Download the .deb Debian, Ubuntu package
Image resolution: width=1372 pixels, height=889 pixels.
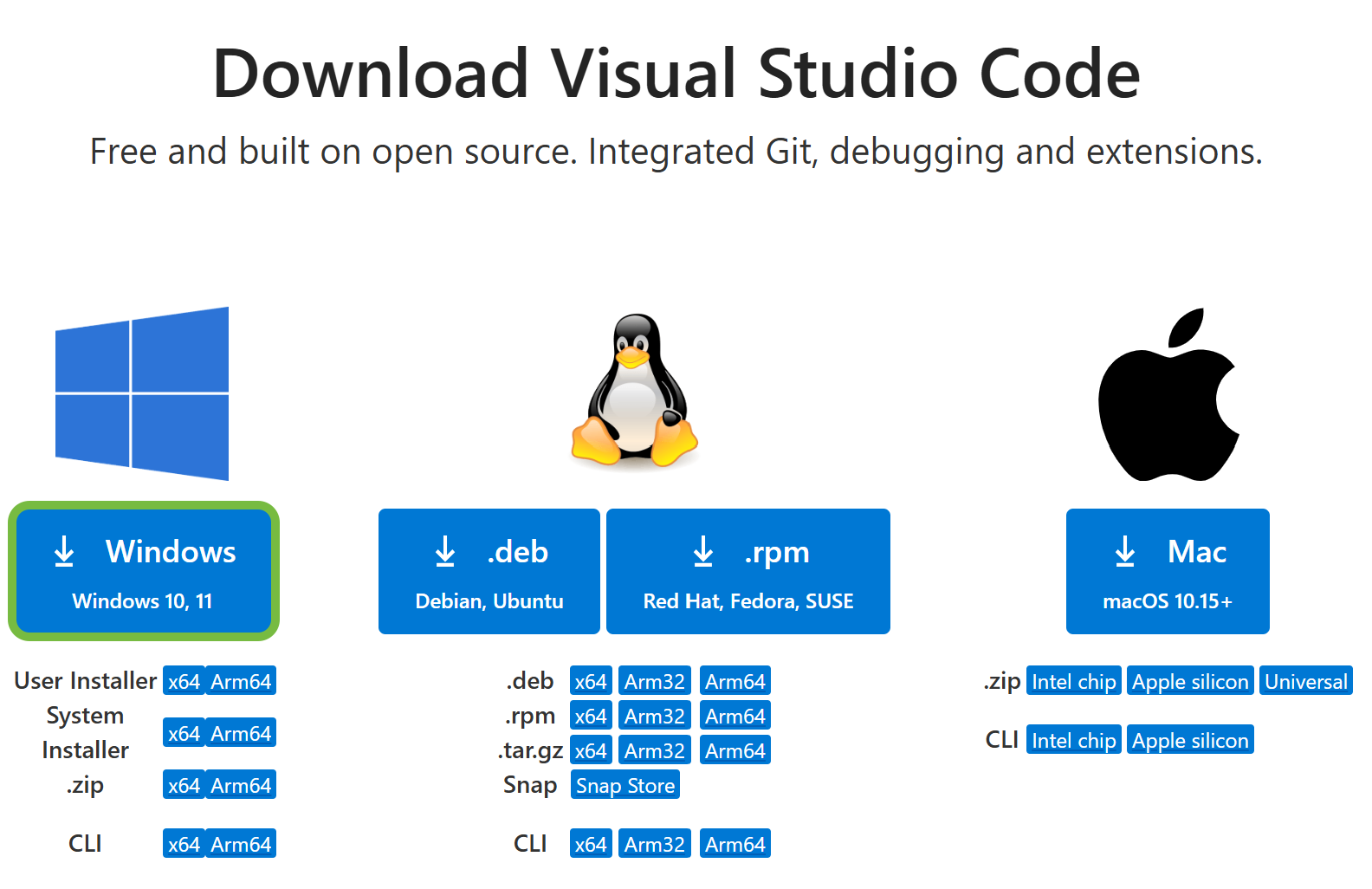489,571
